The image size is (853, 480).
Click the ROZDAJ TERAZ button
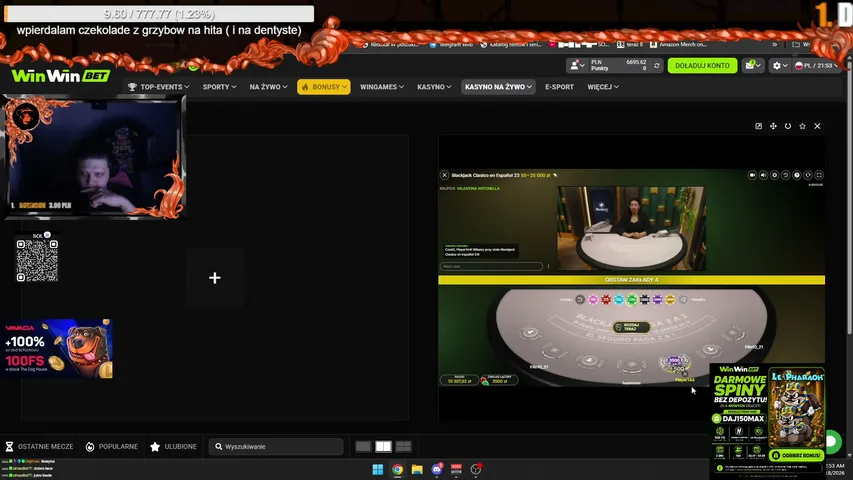(631, 327)
